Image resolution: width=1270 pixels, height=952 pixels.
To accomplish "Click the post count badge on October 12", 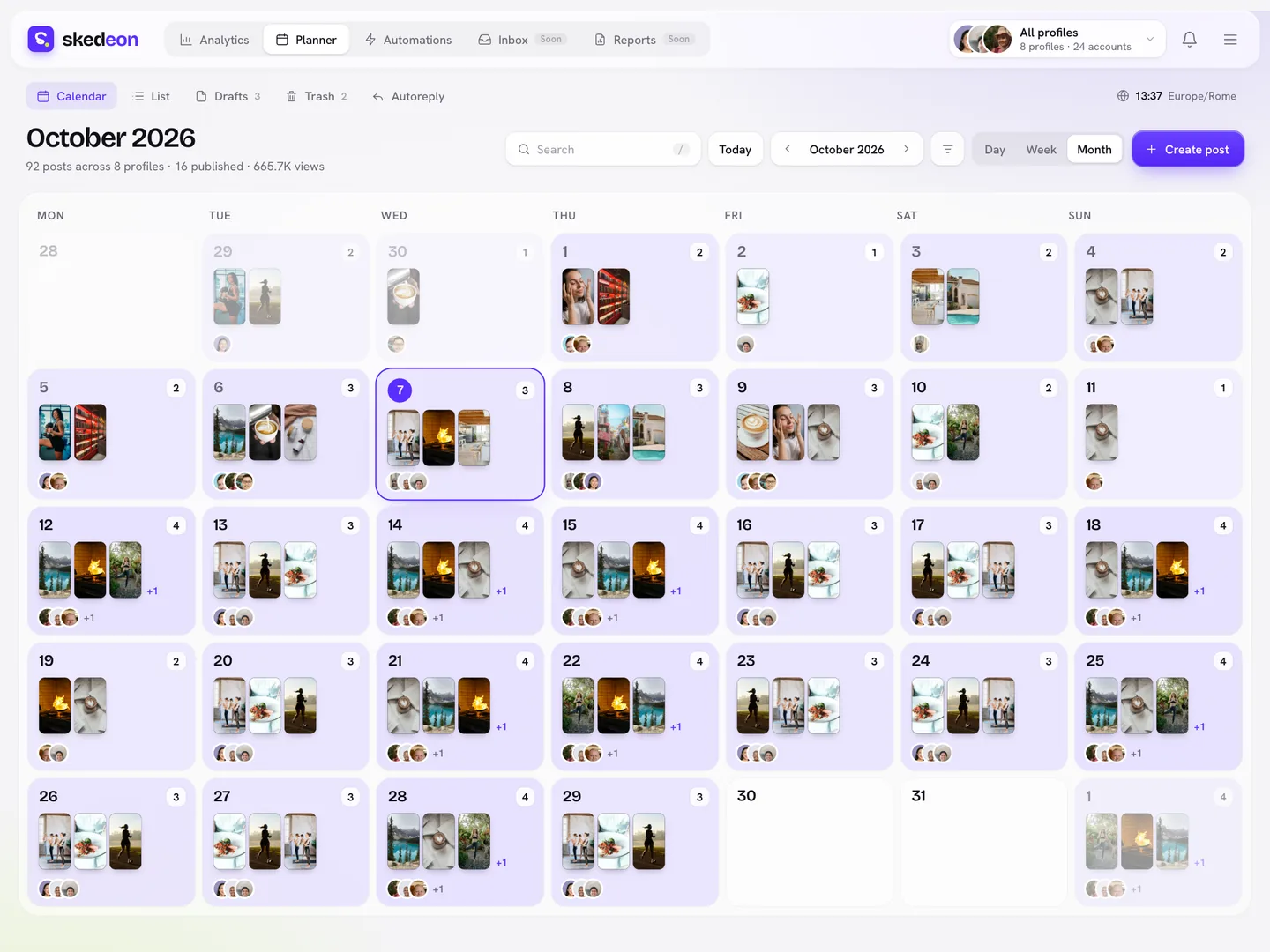I will point(176,525).
